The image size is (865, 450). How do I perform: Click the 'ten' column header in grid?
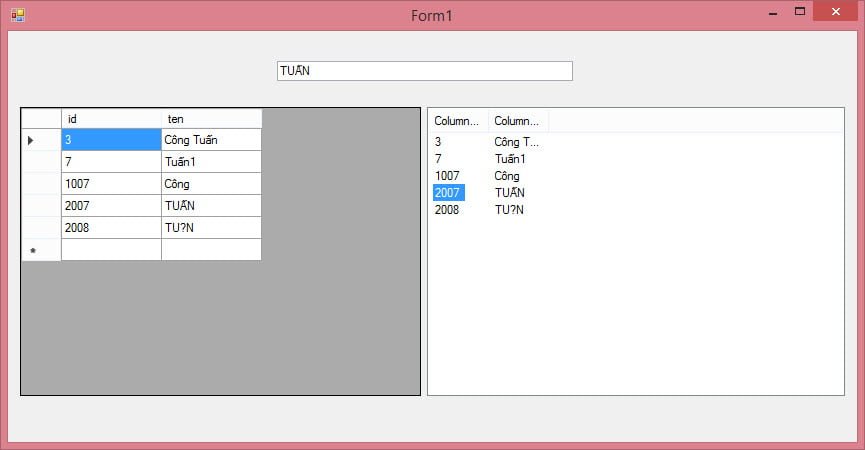(211, 119)
